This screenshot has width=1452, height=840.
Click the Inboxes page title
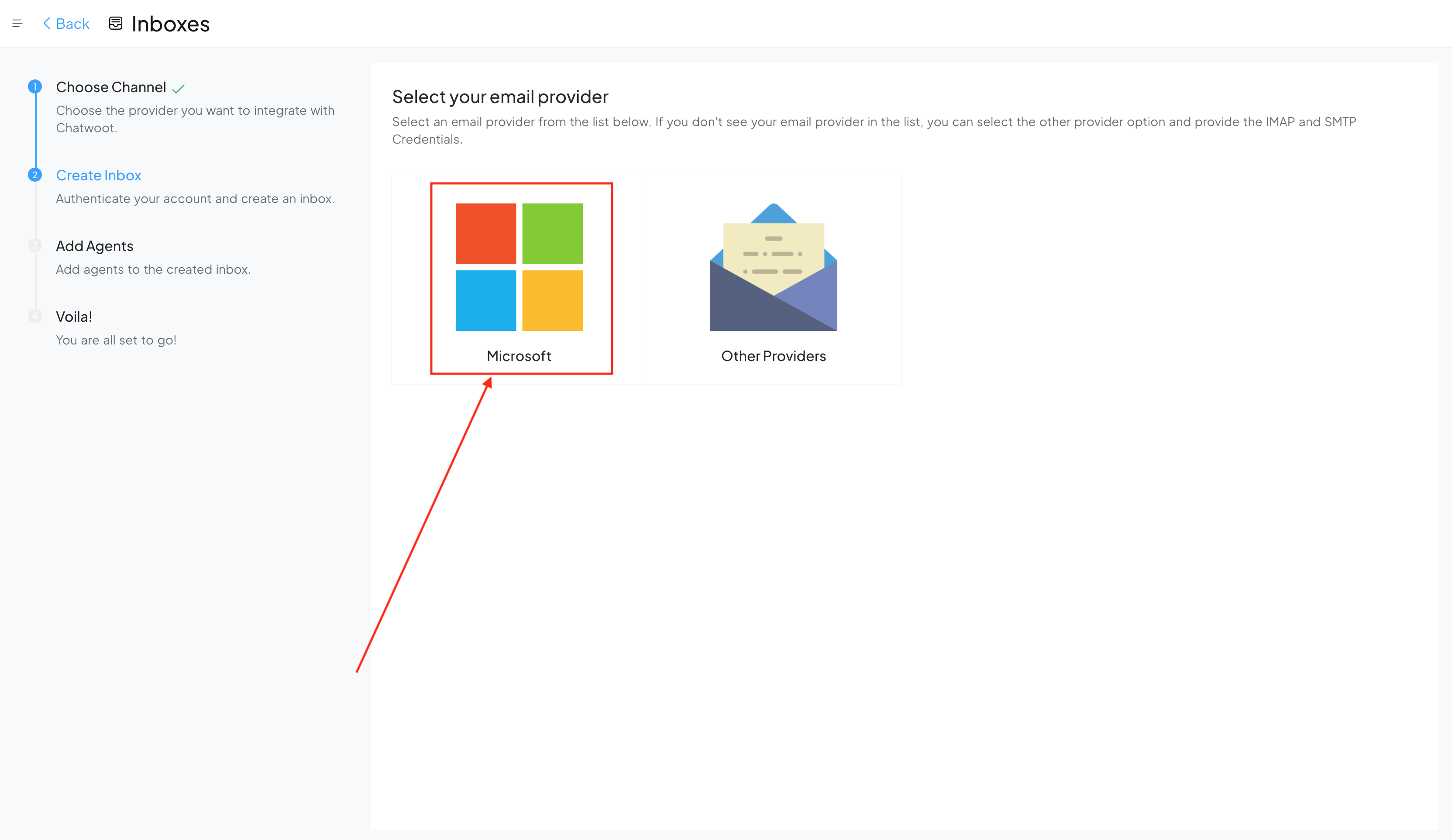pos(171,24)
